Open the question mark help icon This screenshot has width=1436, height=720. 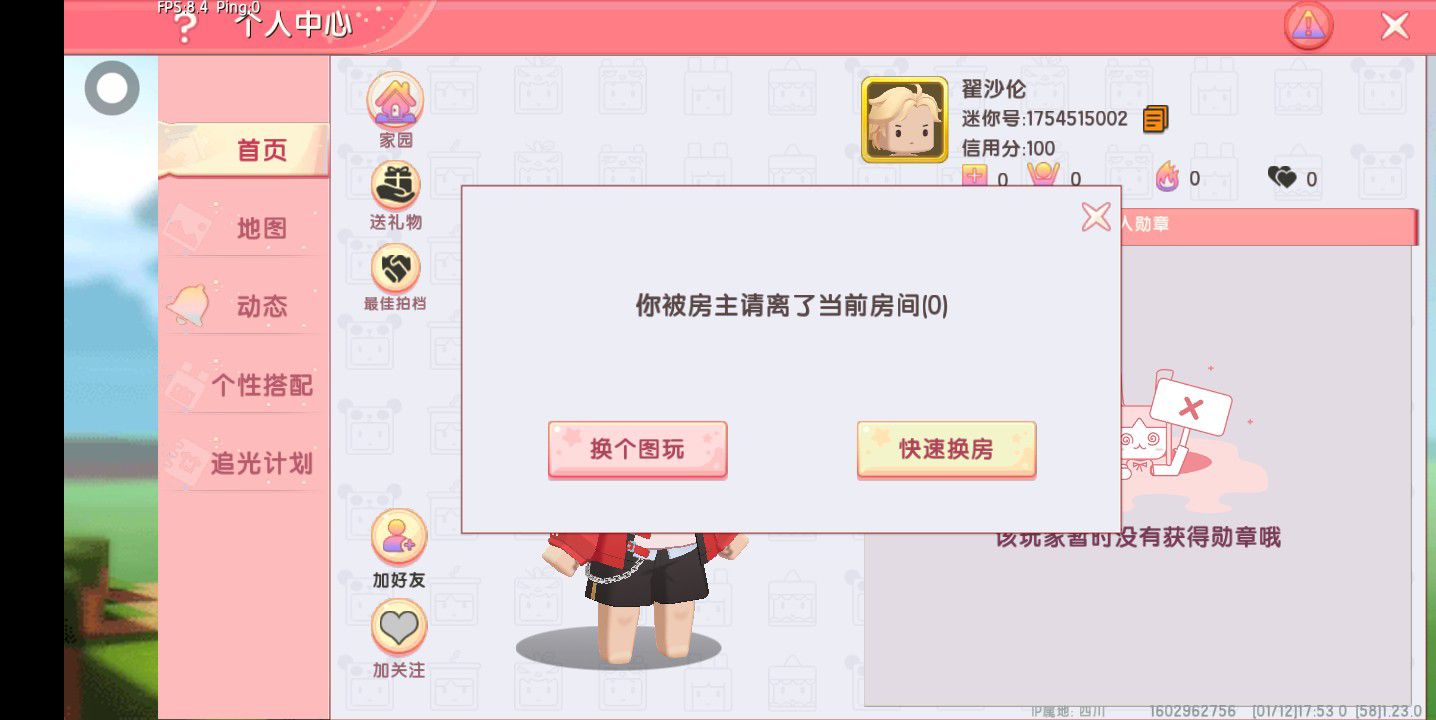(183, 27)
